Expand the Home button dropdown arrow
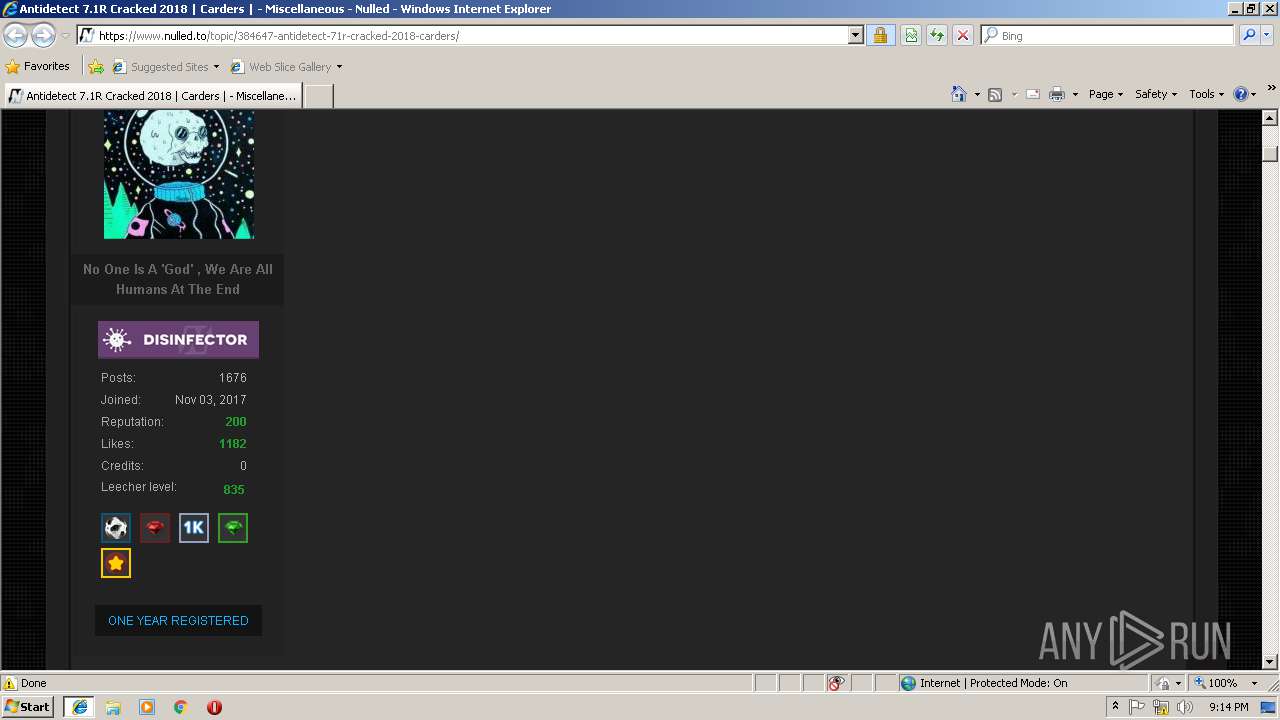This screenshot has height=720, width=1280. (975, 94)
